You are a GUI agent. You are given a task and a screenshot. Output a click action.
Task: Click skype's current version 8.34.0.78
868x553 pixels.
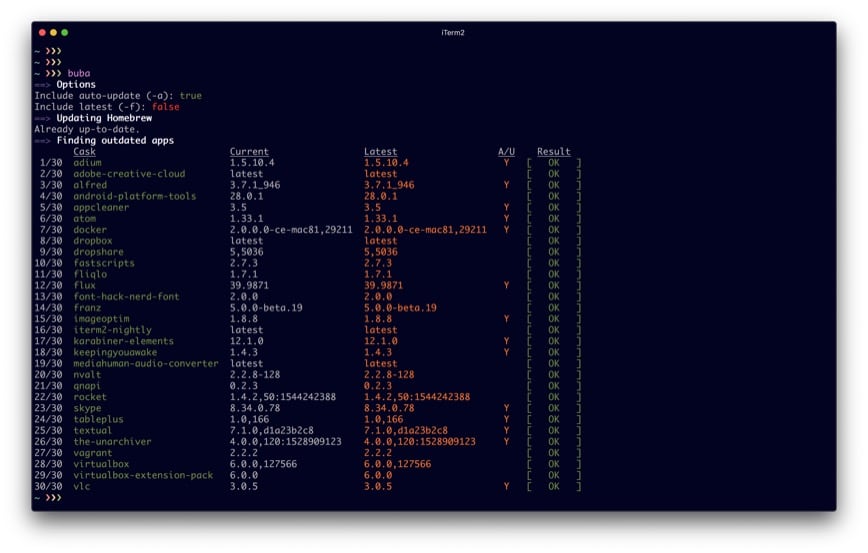coord(255,408)
